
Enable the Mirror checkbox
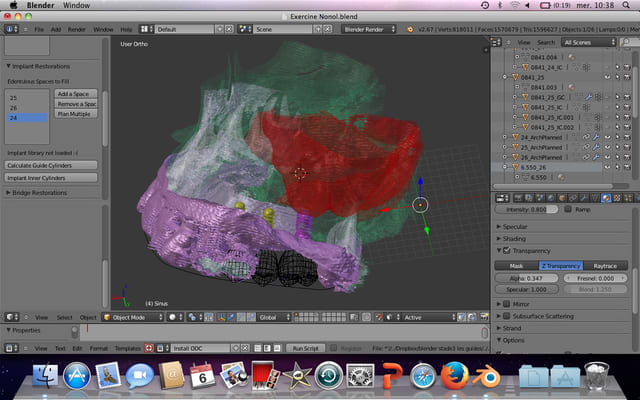[x=507, y=302]
